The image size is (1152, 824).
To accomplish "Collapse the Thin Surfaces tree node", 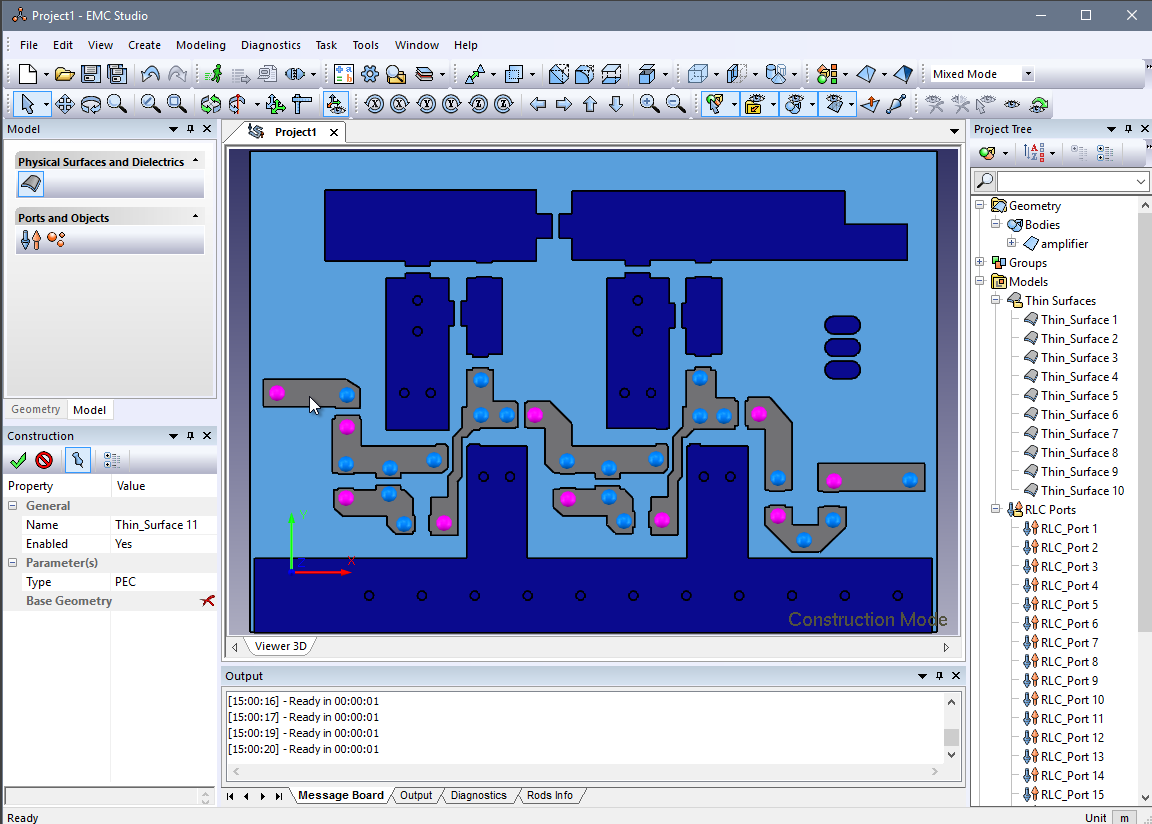I will click(996, 301).
